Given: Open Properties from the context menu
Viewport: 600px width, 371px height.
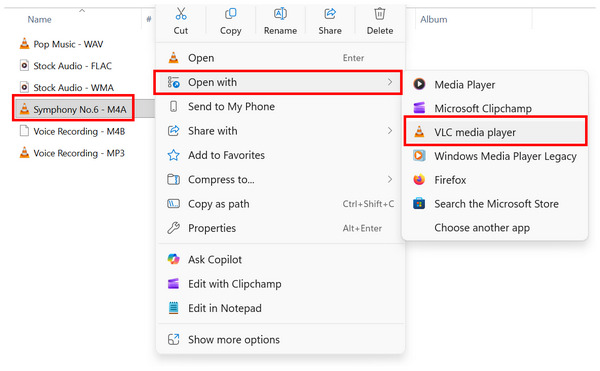Looking at the screenshot, I should pyautogui.click(x=280, y=228).
